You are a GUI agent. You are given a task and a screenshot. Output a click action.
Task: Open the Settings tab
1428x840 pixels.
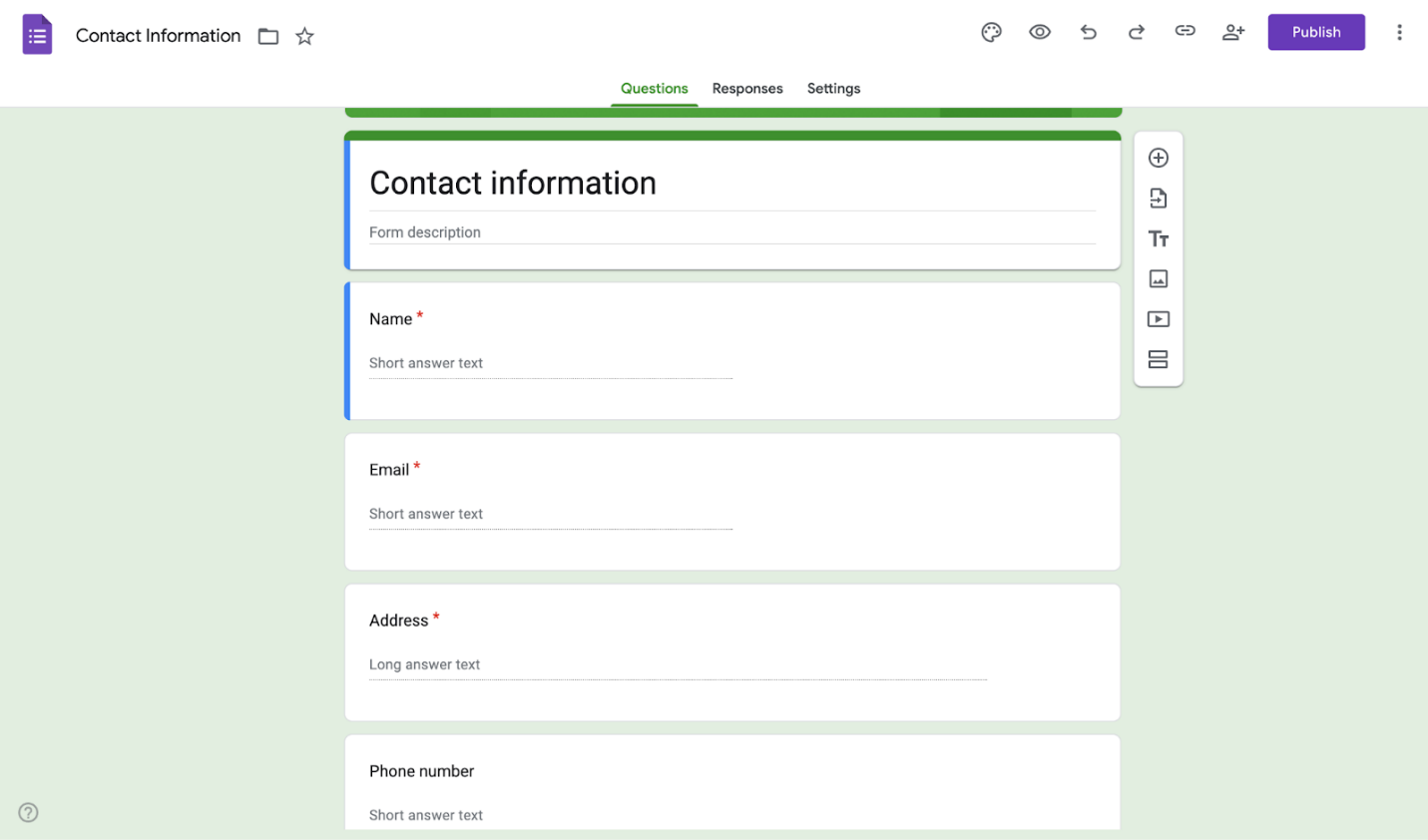833,89
